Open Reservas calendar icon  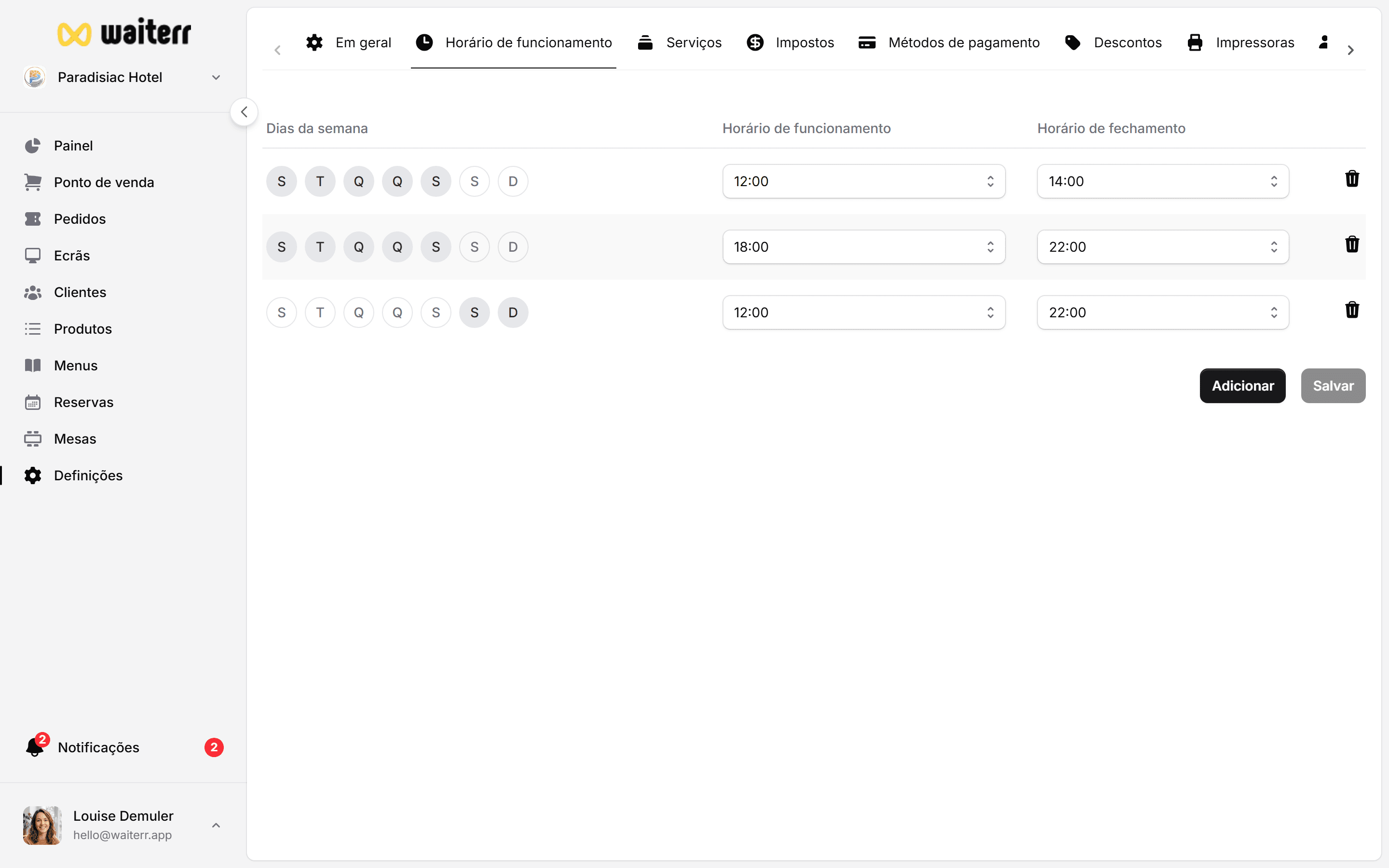point(33,403)
